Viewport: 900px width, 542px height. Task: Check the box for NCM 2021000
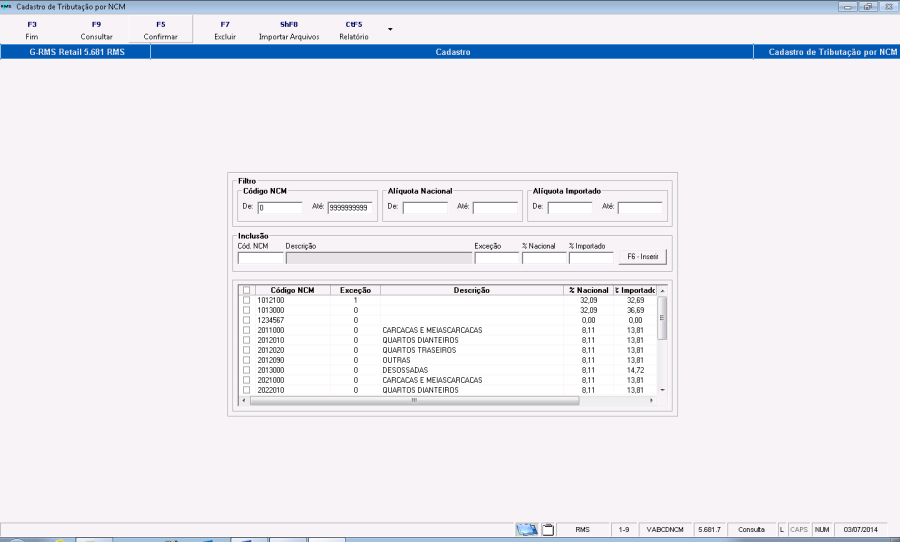click(x=246, y=380)
